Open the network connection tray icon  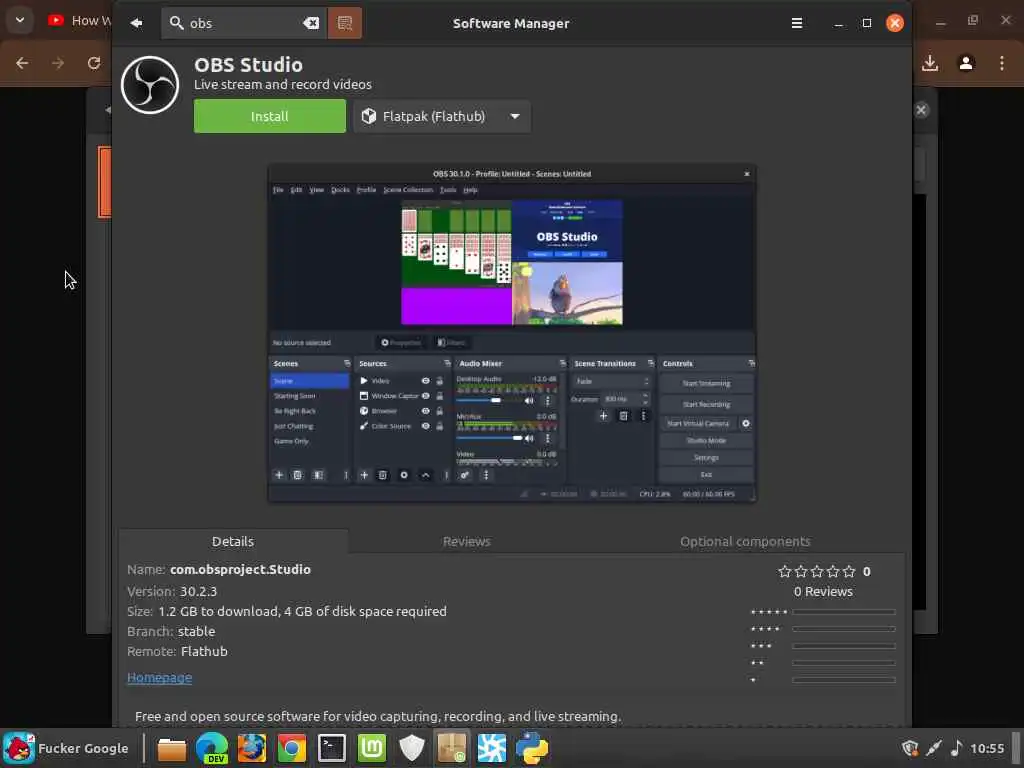[934, 748]
